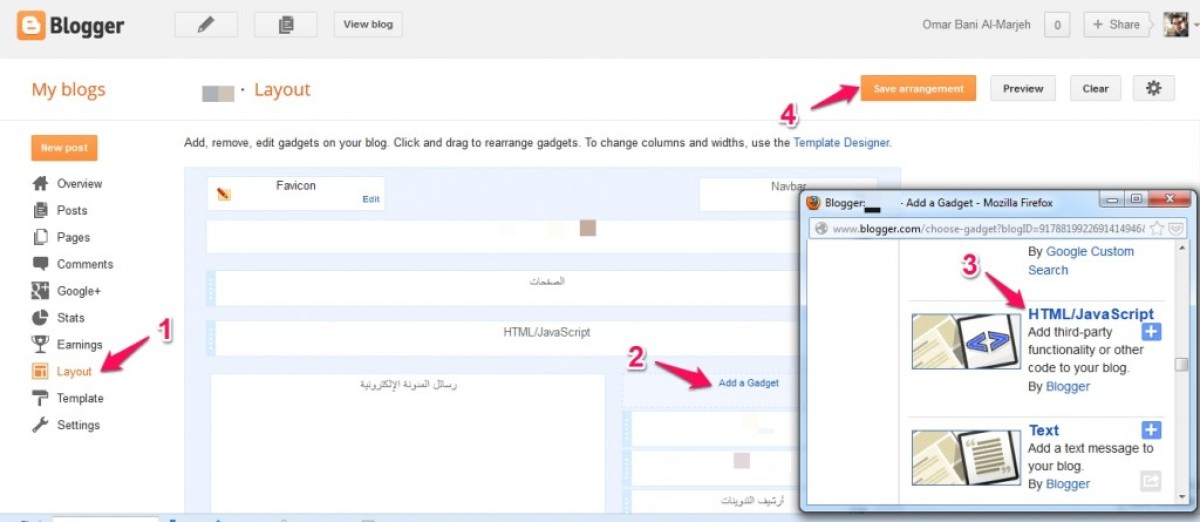Click the Blogger logo icon

click(x=31, y=26)
